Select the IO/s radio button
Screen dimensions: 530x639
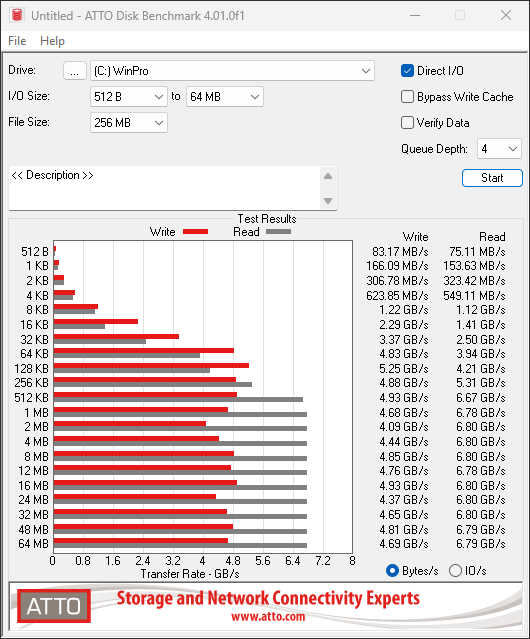(x=455, y=571)
